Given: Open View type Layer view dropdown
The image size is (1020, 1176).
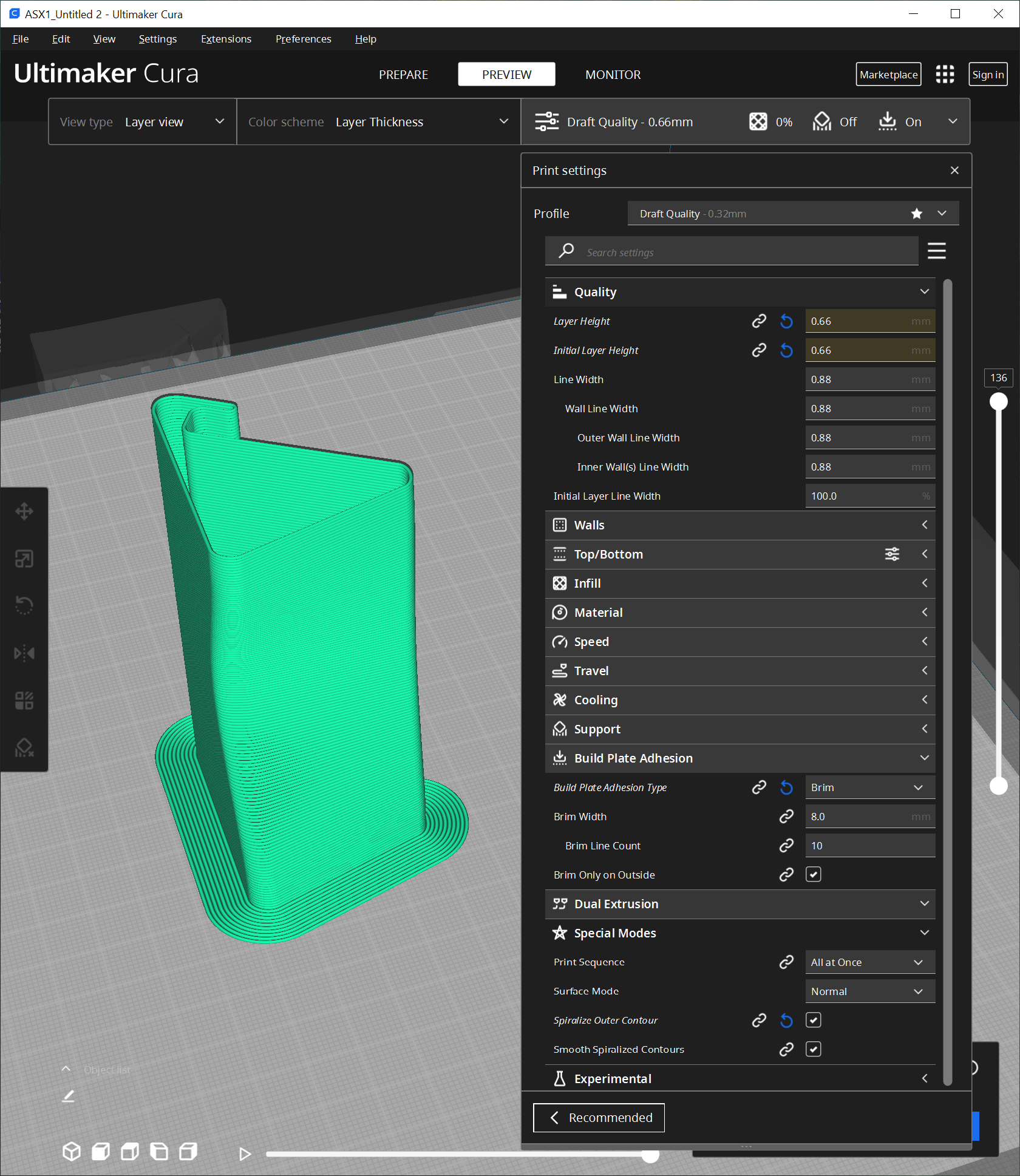Looking at the screenshot, I should click(143, 122).
